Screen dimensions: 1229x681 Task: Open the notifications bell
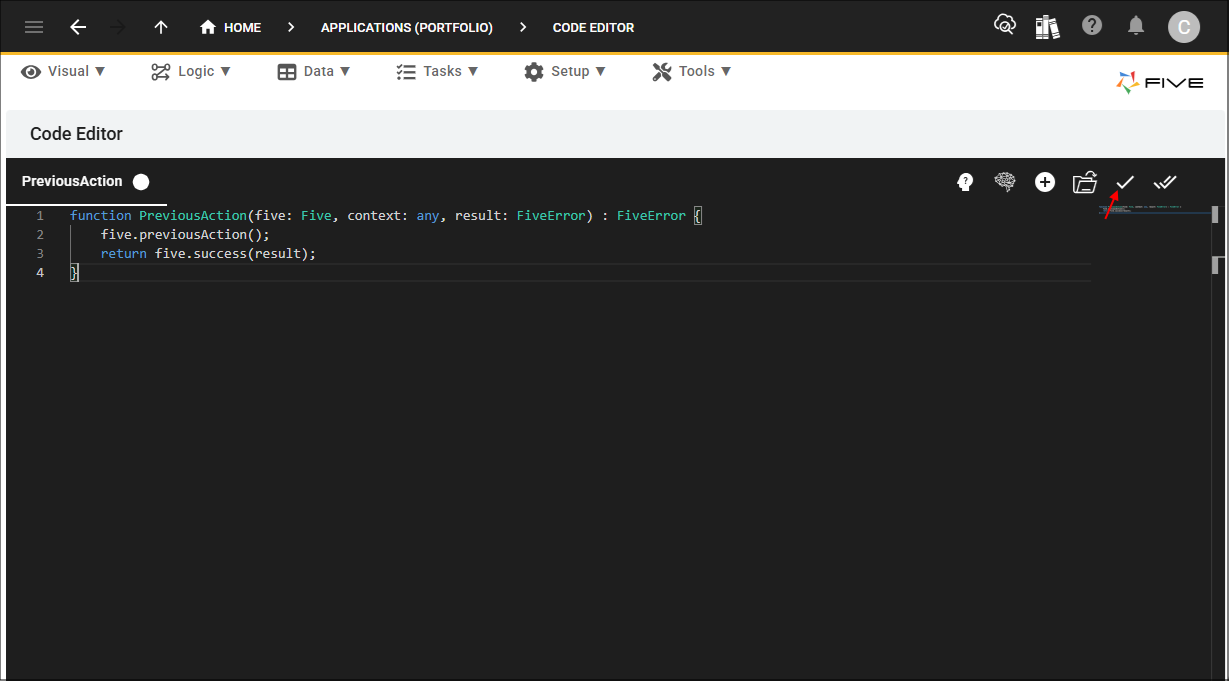(x=1136, y=26)
